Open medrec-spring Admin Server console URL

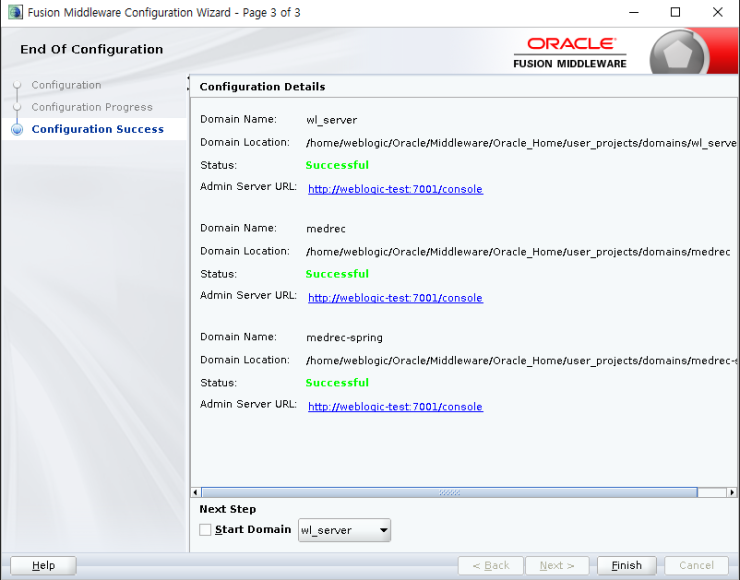(395, 407)
